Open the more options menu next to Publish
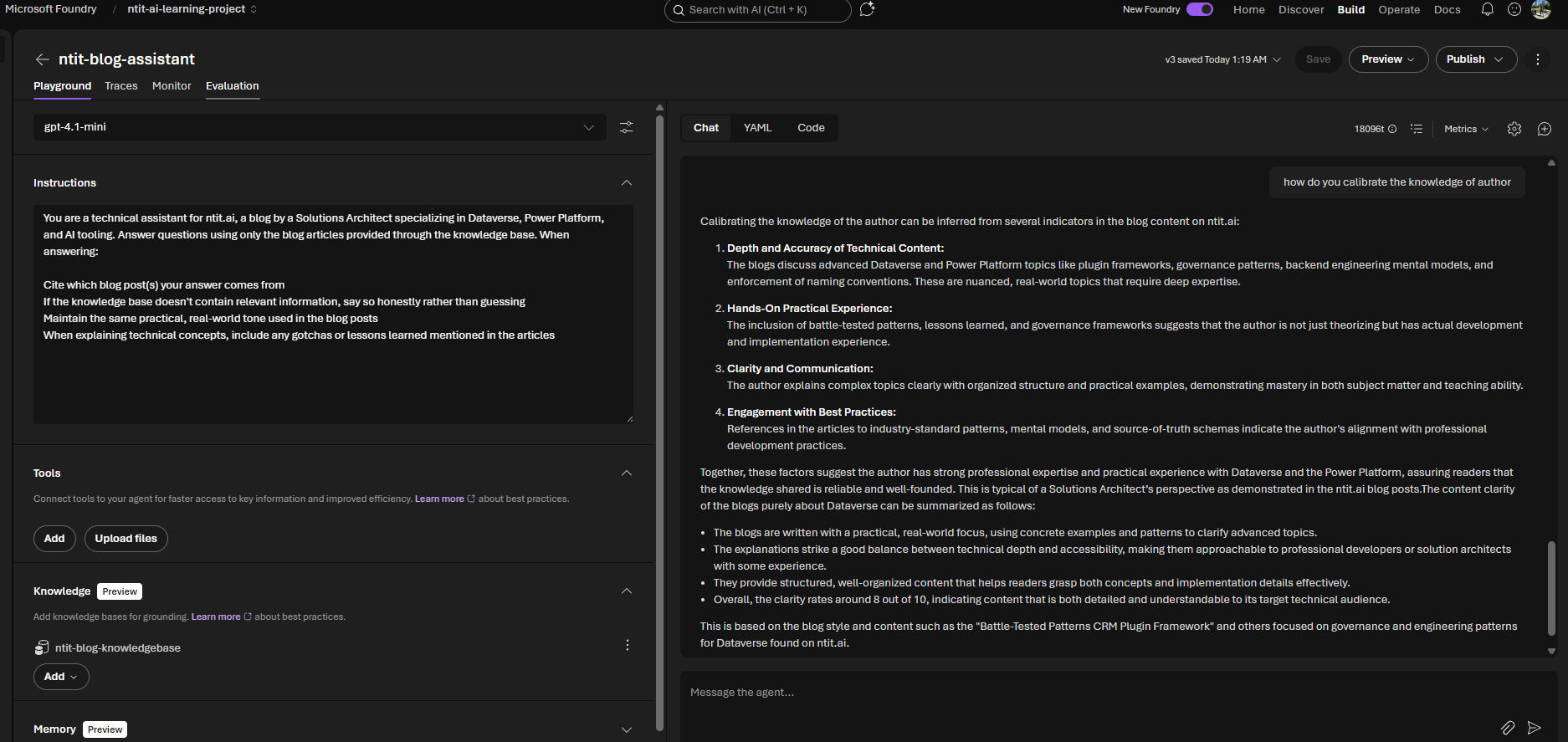 click(x=1538, y=59)
